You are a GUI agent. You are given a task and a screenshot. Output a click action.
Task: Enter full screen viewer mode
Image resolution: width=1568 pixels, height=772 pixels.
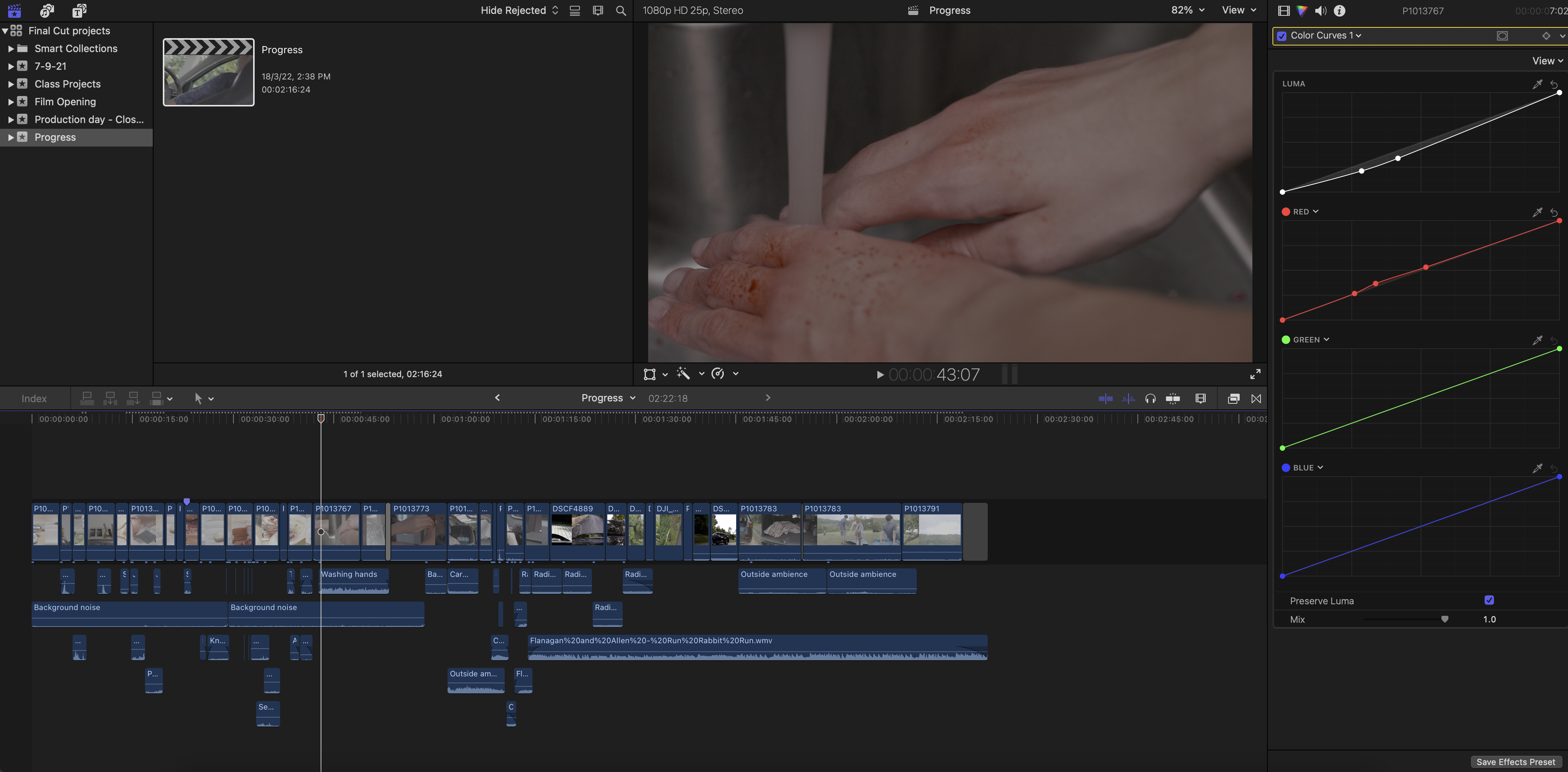[x=1255, y=374]
